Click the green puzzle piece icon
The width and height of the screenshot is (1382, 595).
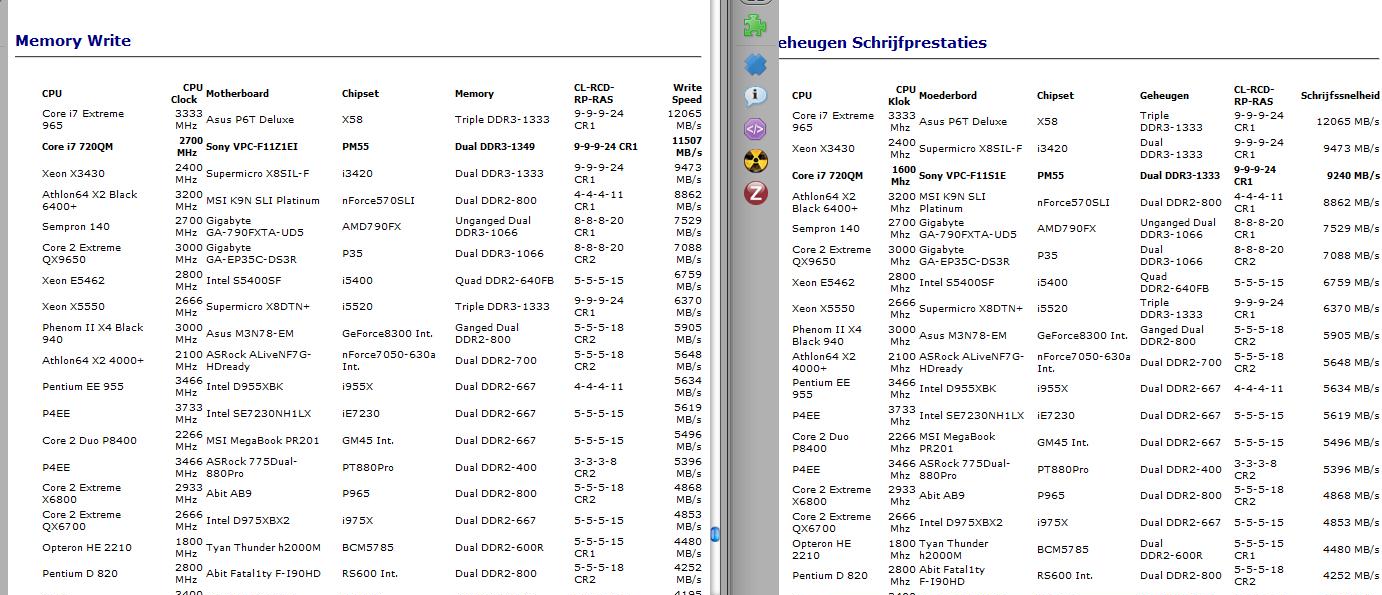point(755,26)
